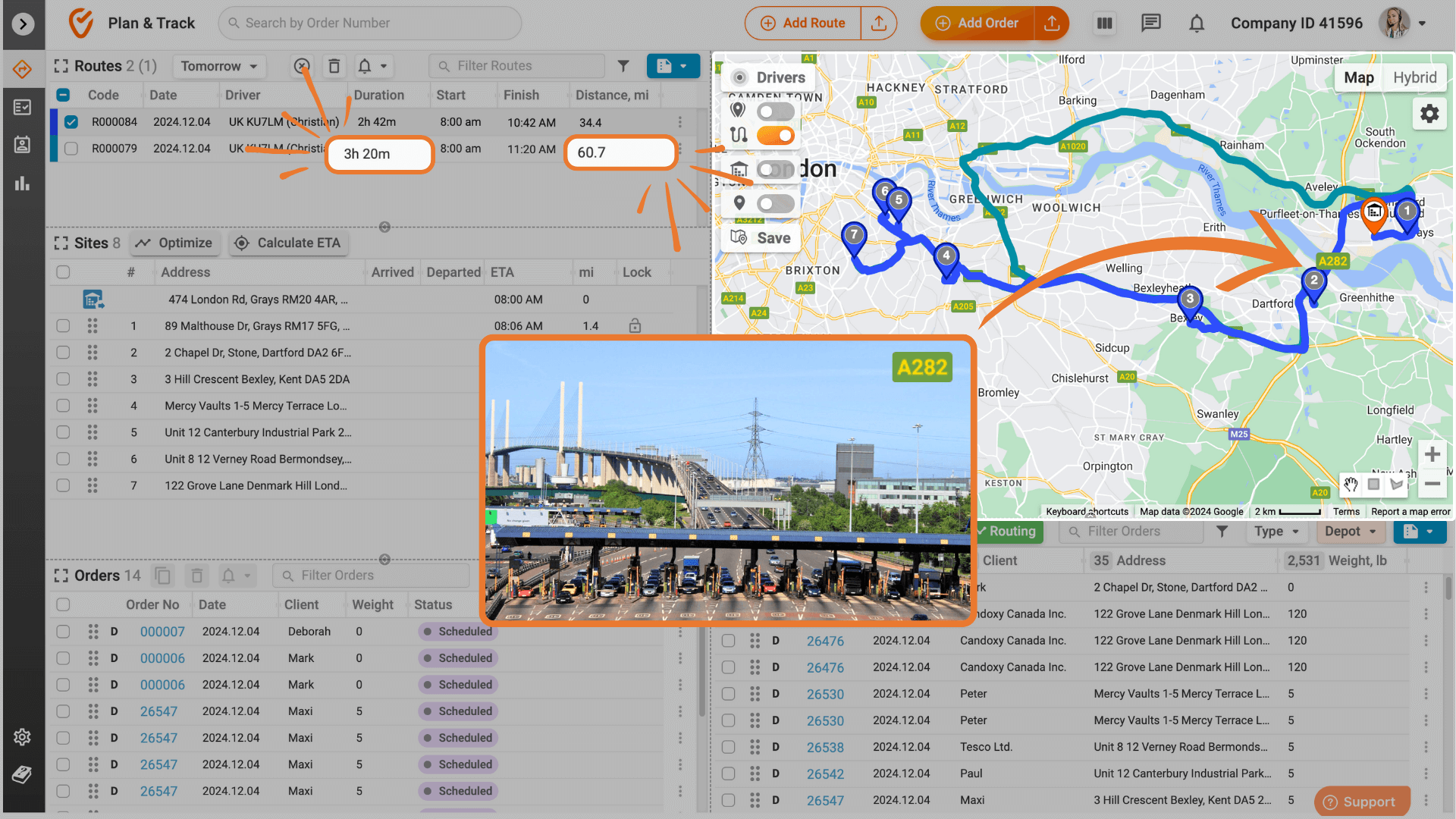Click the trash icon in Routes toolbar

point(334,67)
